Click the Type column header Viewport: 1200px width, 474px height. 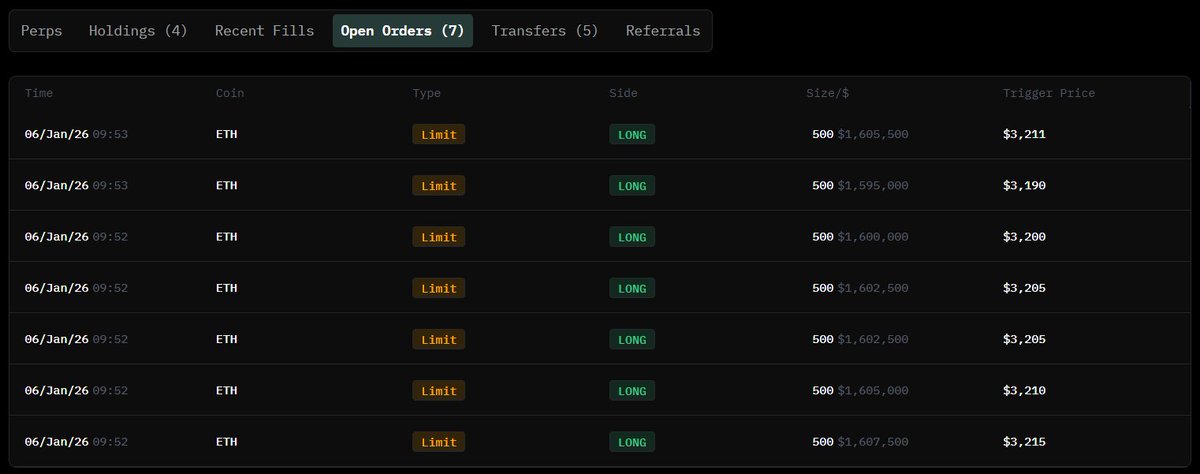(x=426, y=93)
